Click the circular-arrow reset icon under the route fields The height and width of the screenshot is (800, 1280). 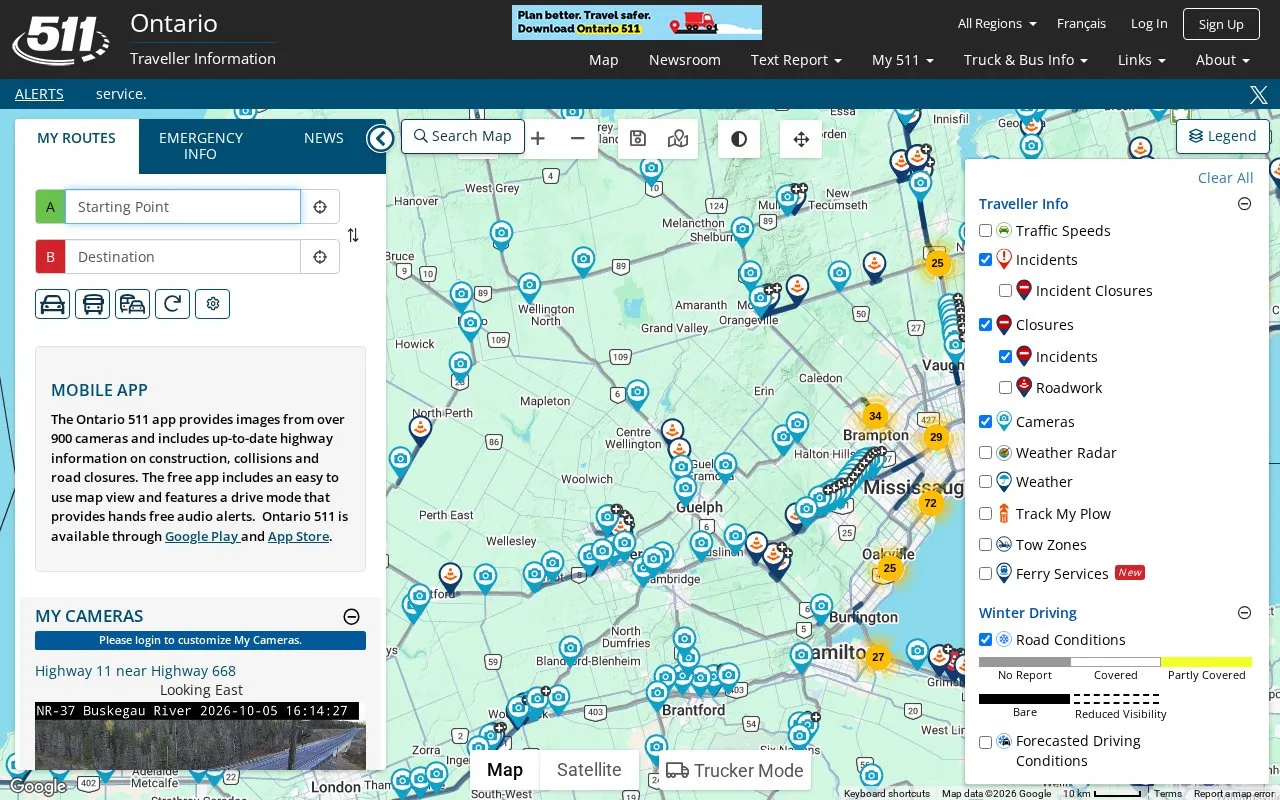(173, 304)
